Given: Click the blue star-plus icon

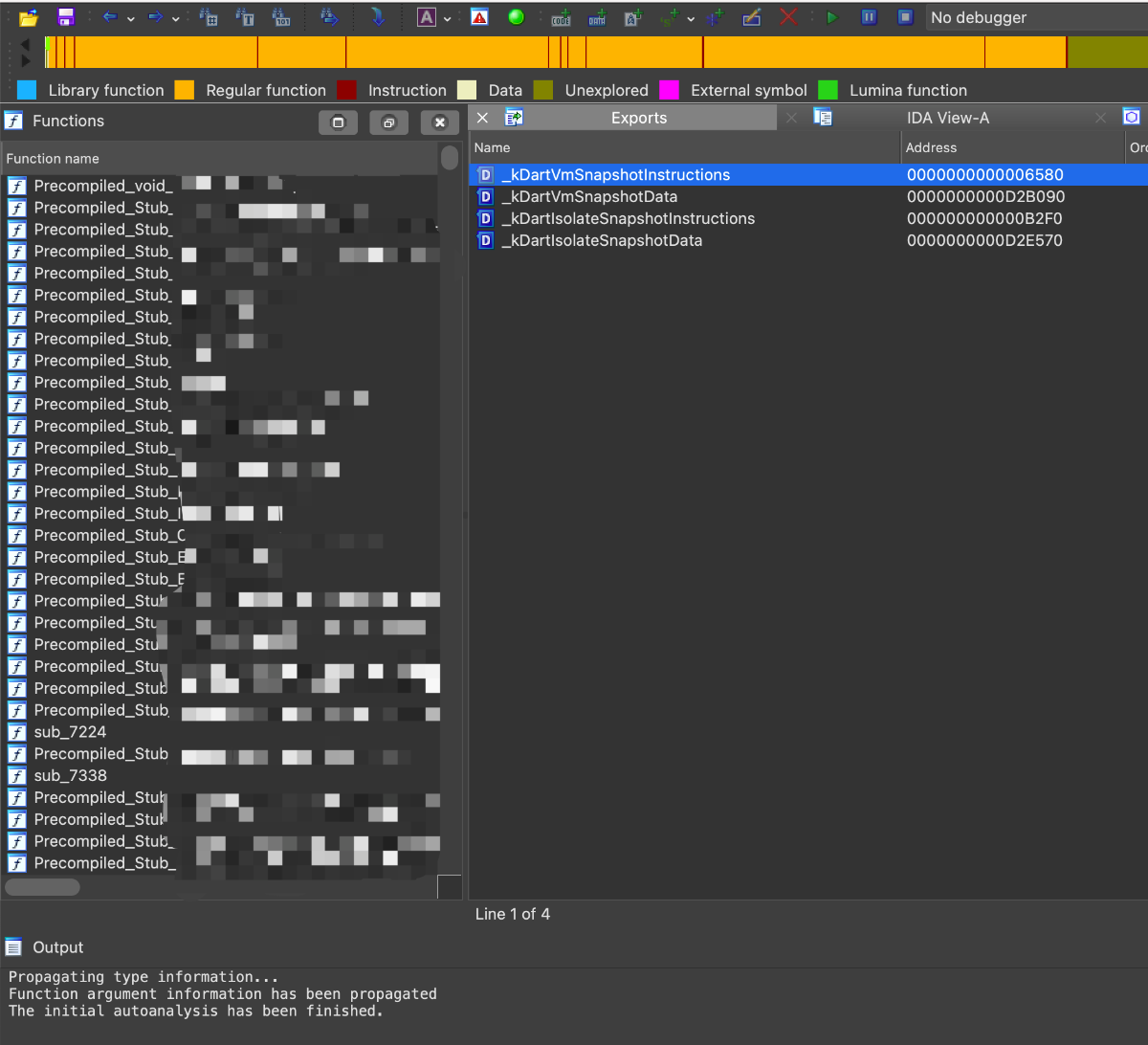Looking at the screenshot, I should tap(716, 17).
